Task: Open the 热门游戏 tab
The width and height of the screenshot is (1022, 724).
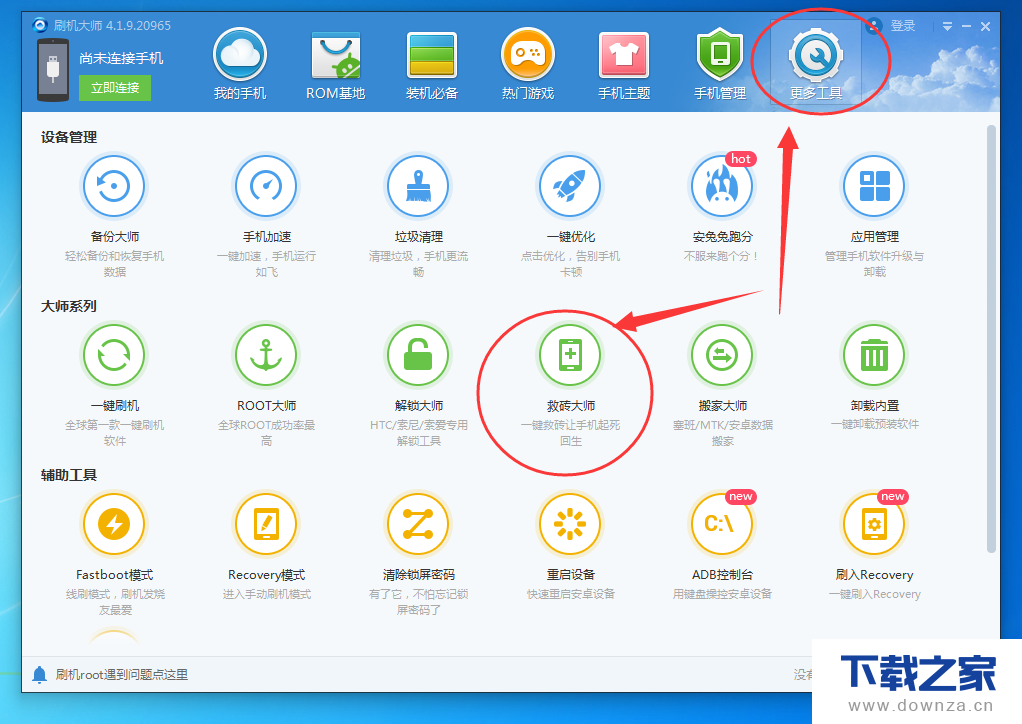Action: pyautogui.click(x=527, y=64)
